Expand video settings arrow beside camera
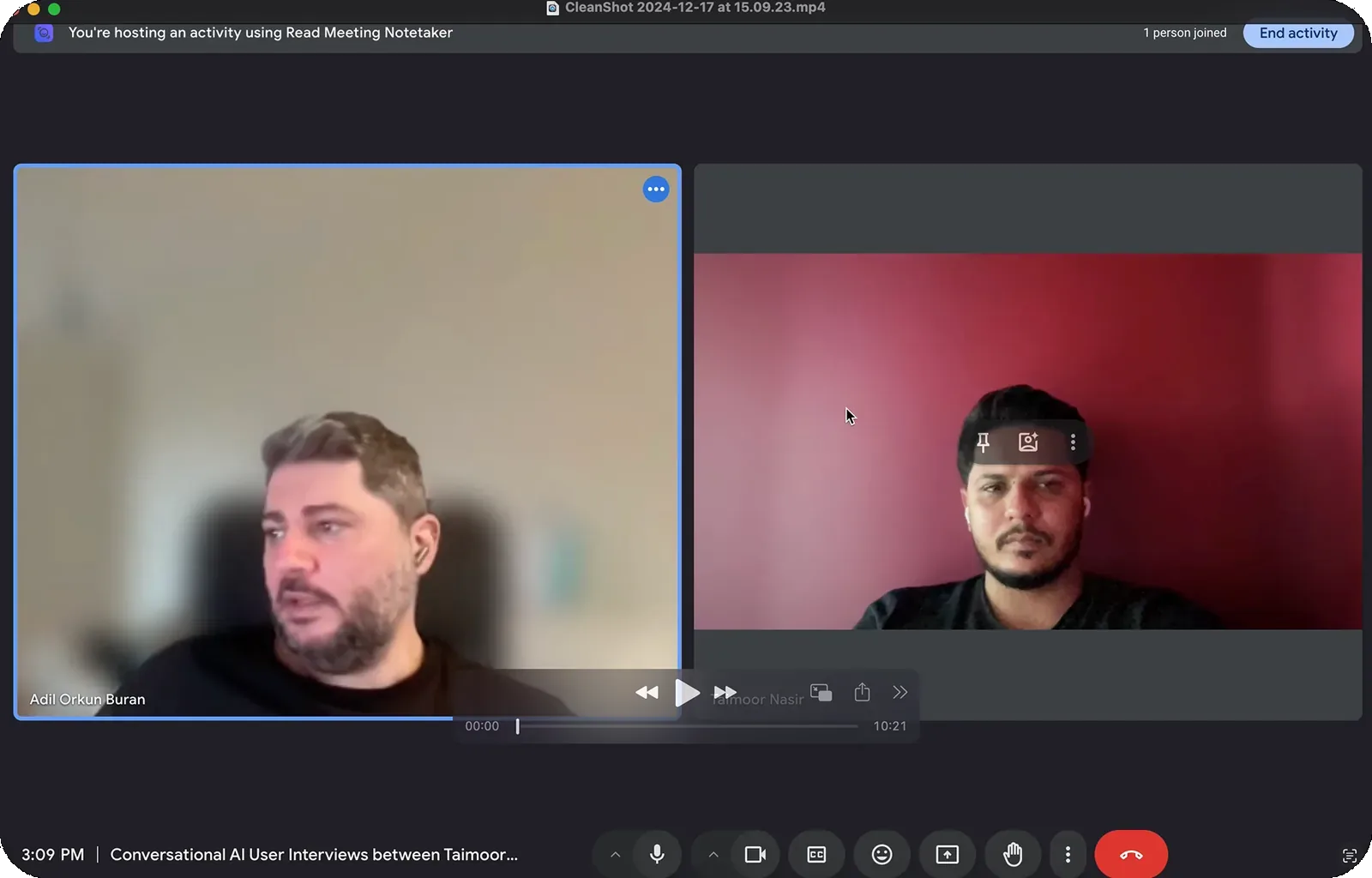Screen dimensions: 1372x878 pyautogui.click(x=713, y=854)
